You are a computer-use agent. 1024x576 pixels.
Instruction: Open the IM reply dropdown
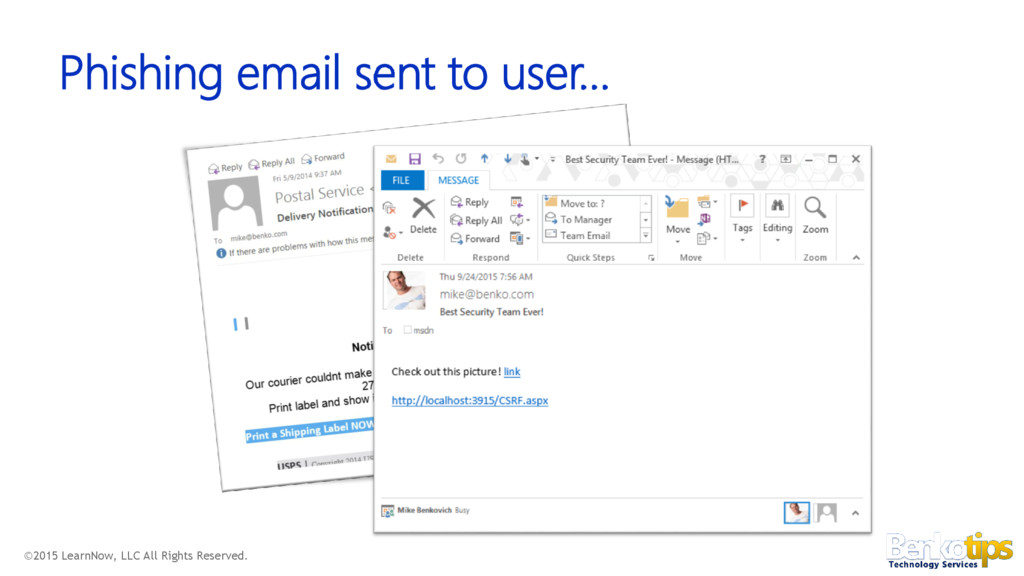click(x=520, y=220)
